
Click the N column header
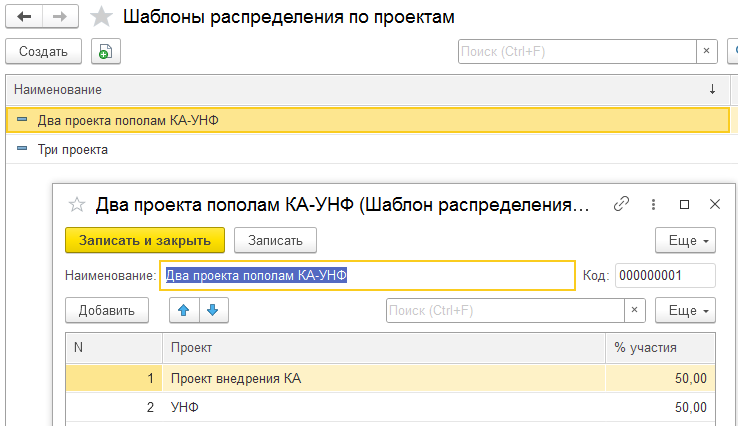[114, 348]
